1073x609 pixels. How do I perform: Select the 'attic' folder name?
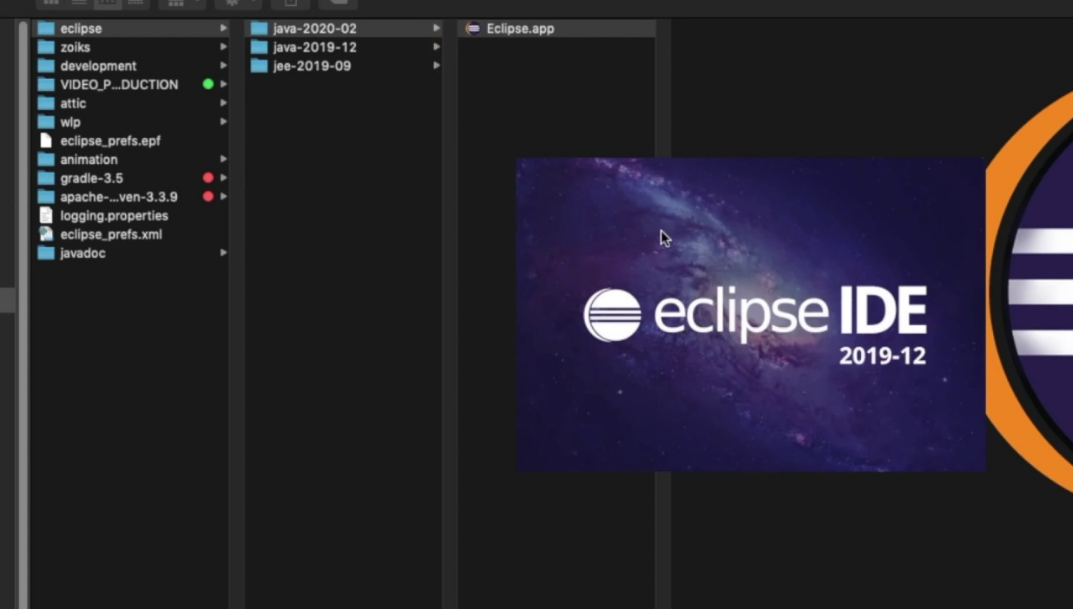tap(73, 103)
